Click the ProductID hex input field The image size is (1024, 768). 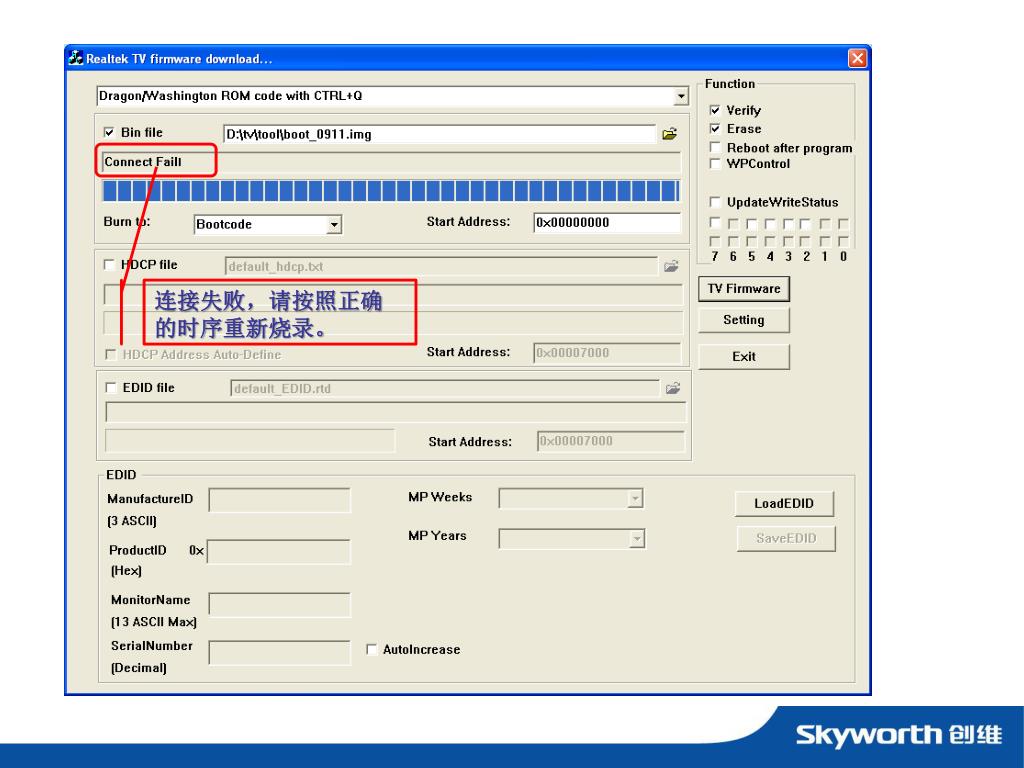coord(279,552)
